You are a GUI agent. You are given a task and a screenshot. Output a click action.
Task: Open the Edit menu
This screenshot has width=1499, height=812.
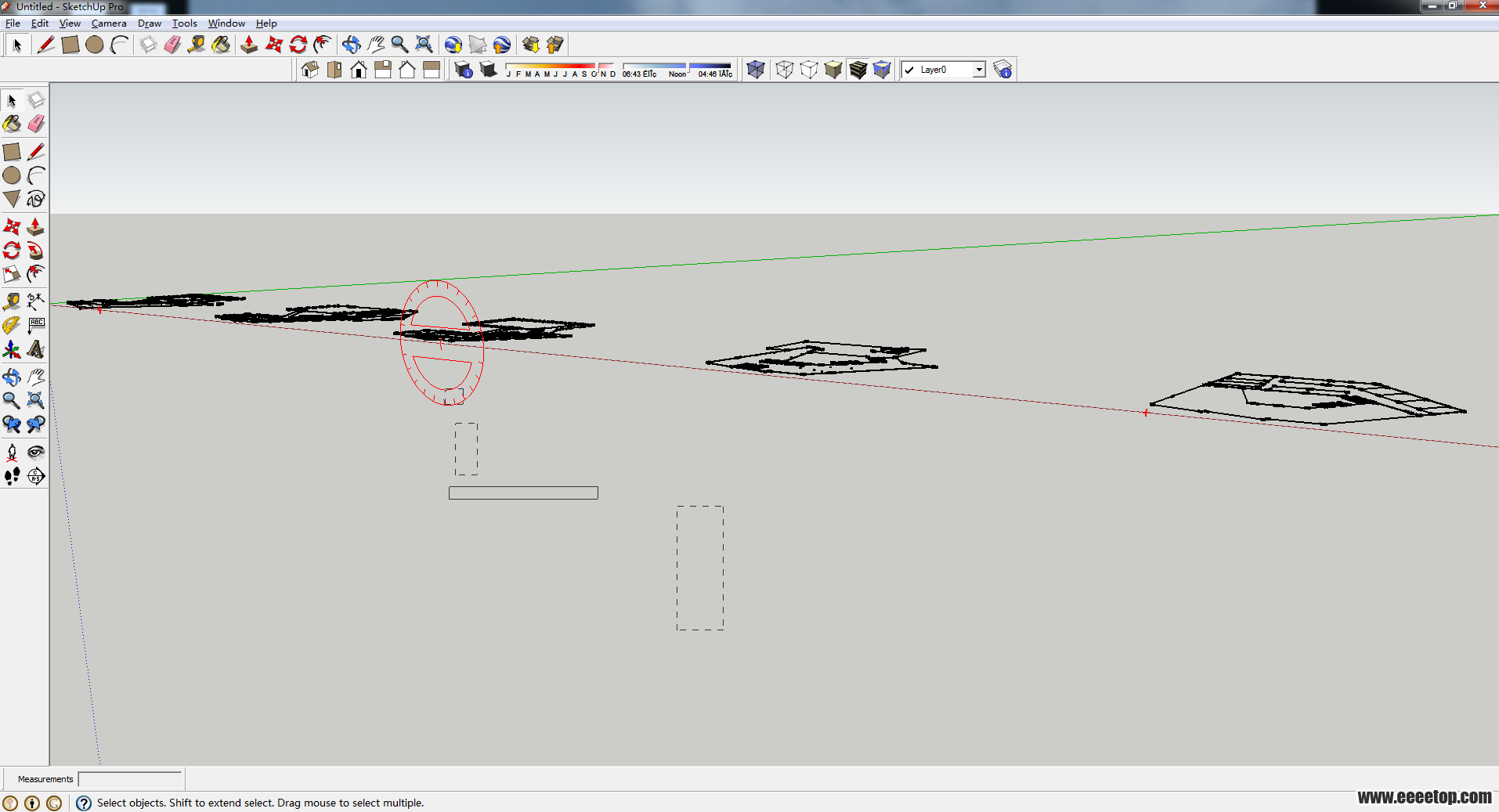[x=40, y=23]
